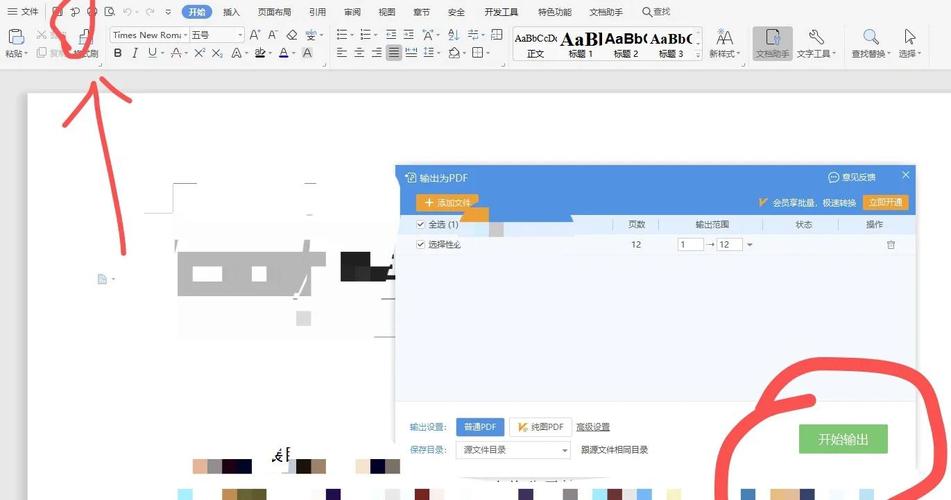Viewport: 951px width, 500px height.
Task: Align paragraph left
Action: pos(341,53)
